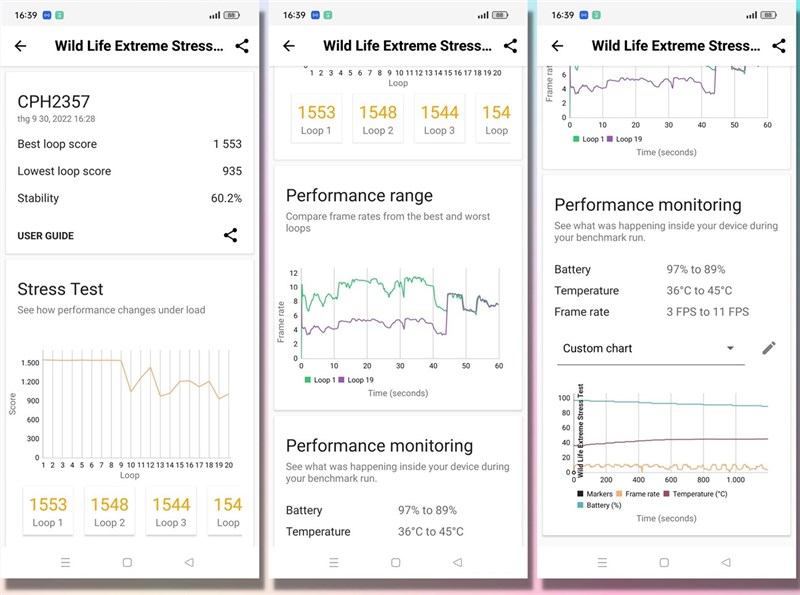Tap device name CPH2357

pos(54,102)
